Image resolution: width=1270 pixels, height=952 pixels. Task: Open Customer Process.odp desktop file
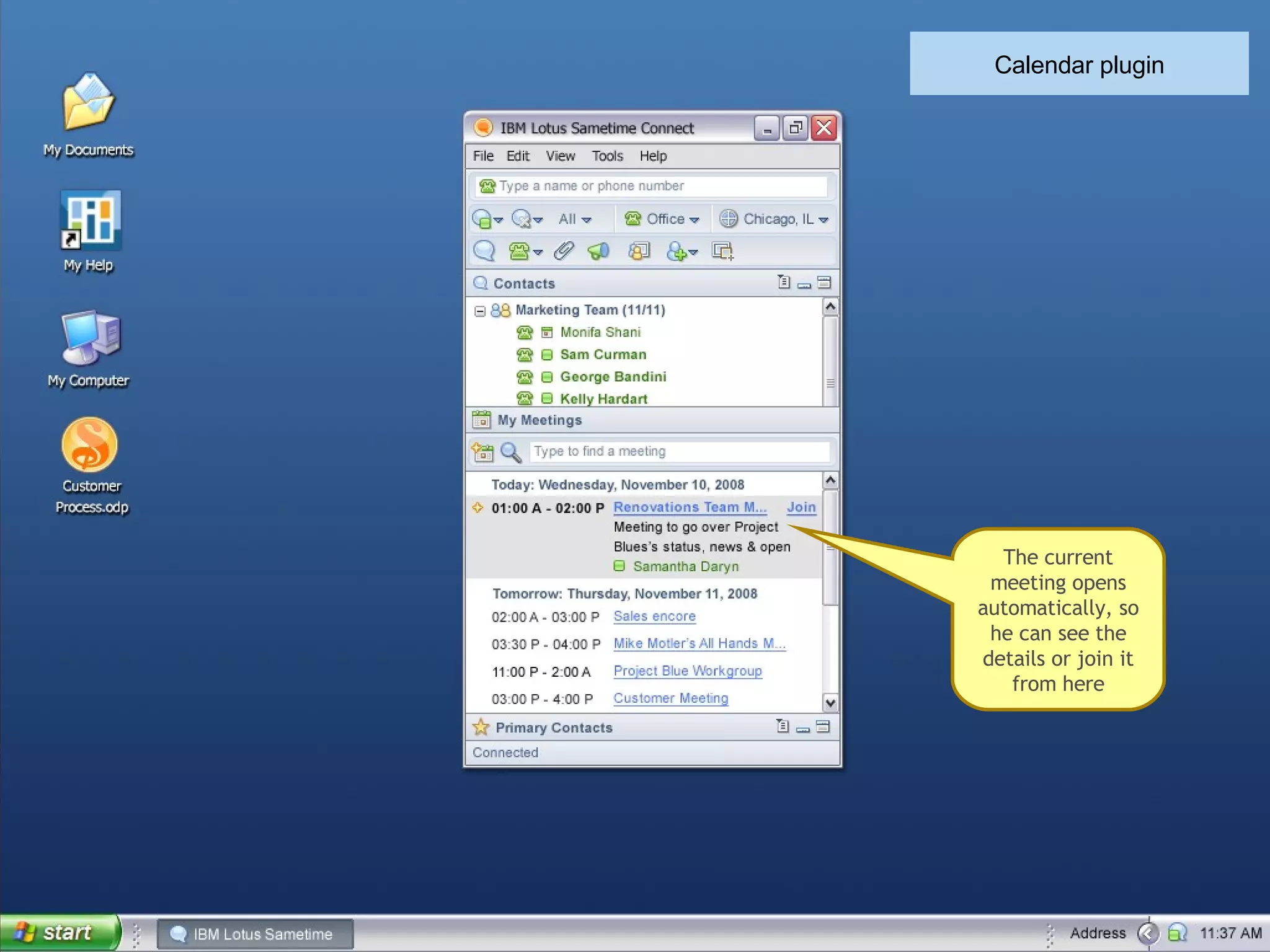pyautogui.click(x=91, y=466)
